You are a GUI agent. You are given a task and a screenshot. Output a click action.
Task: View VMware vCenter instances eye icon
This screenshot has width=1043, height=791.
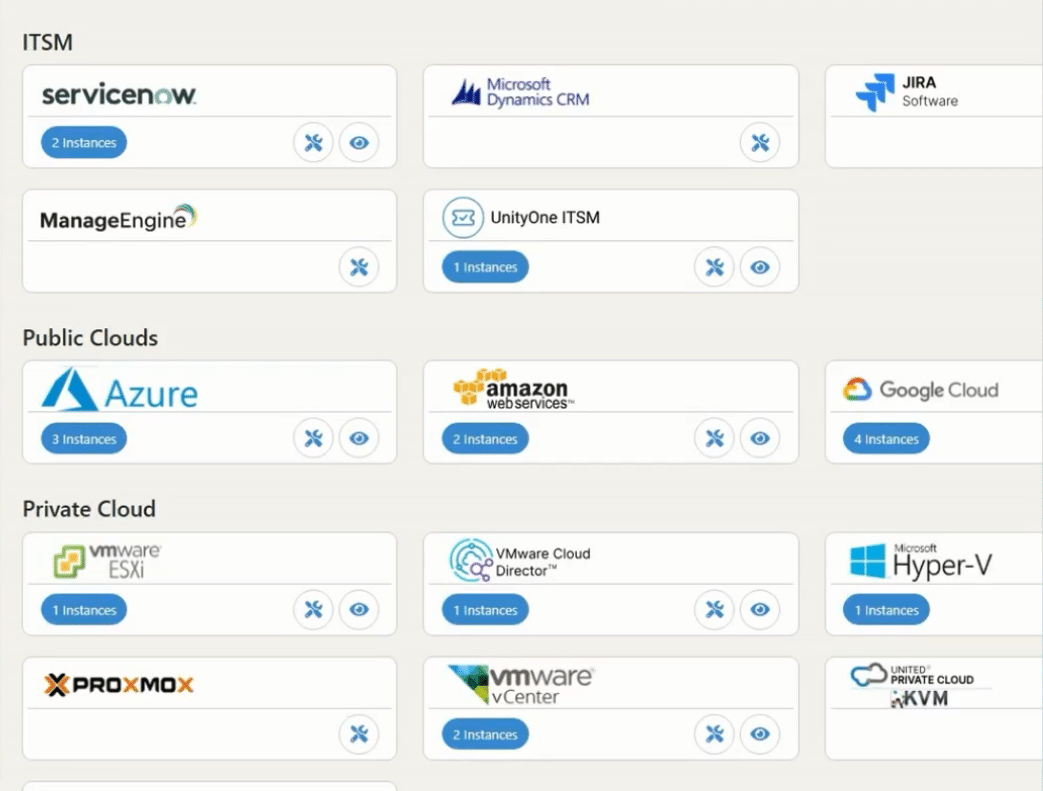coord(760,734)
